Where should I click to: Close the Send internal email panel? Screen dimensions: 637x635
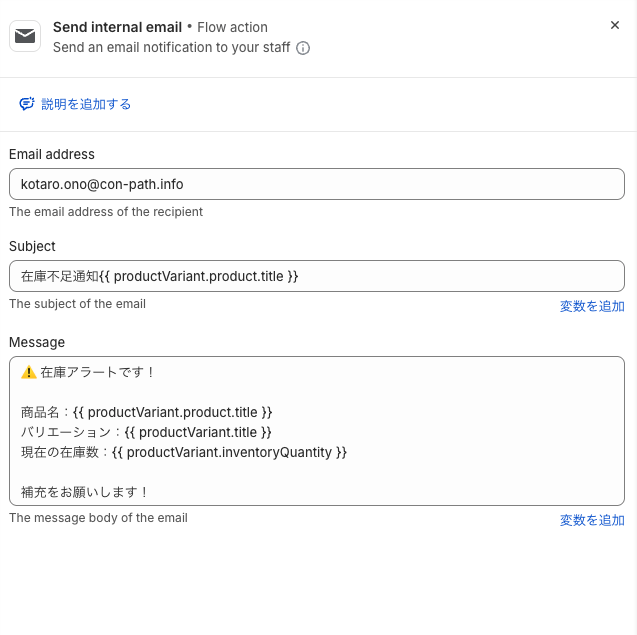615,25
